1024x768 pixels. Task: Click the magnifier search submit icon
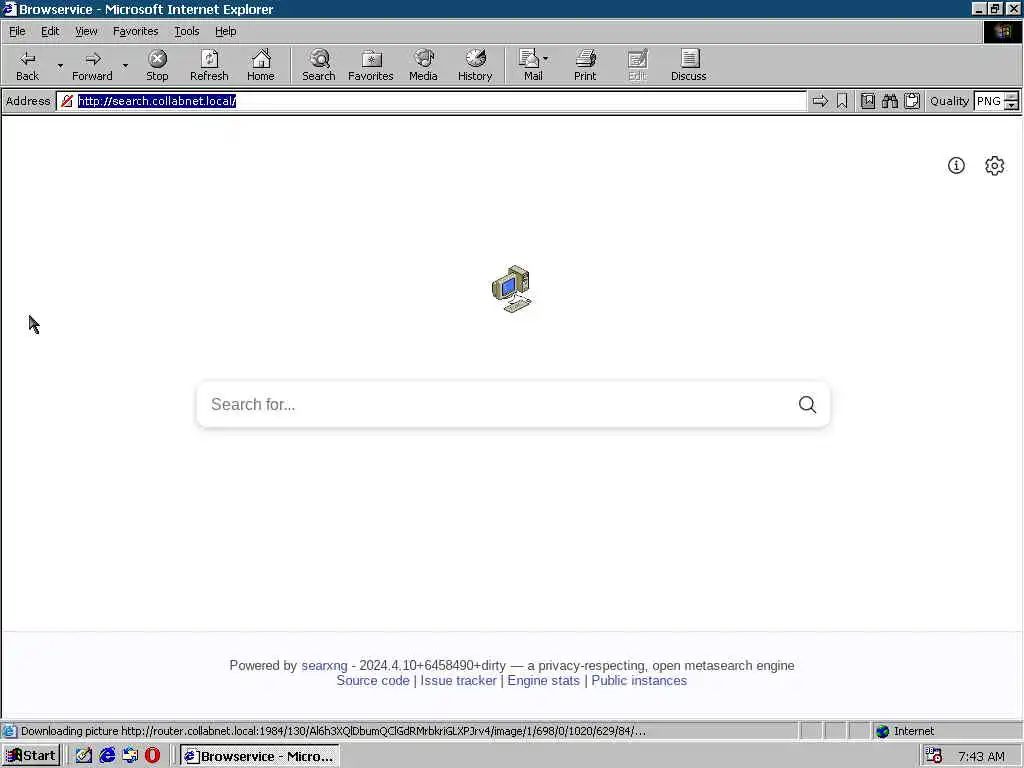(x=807, y=404)
